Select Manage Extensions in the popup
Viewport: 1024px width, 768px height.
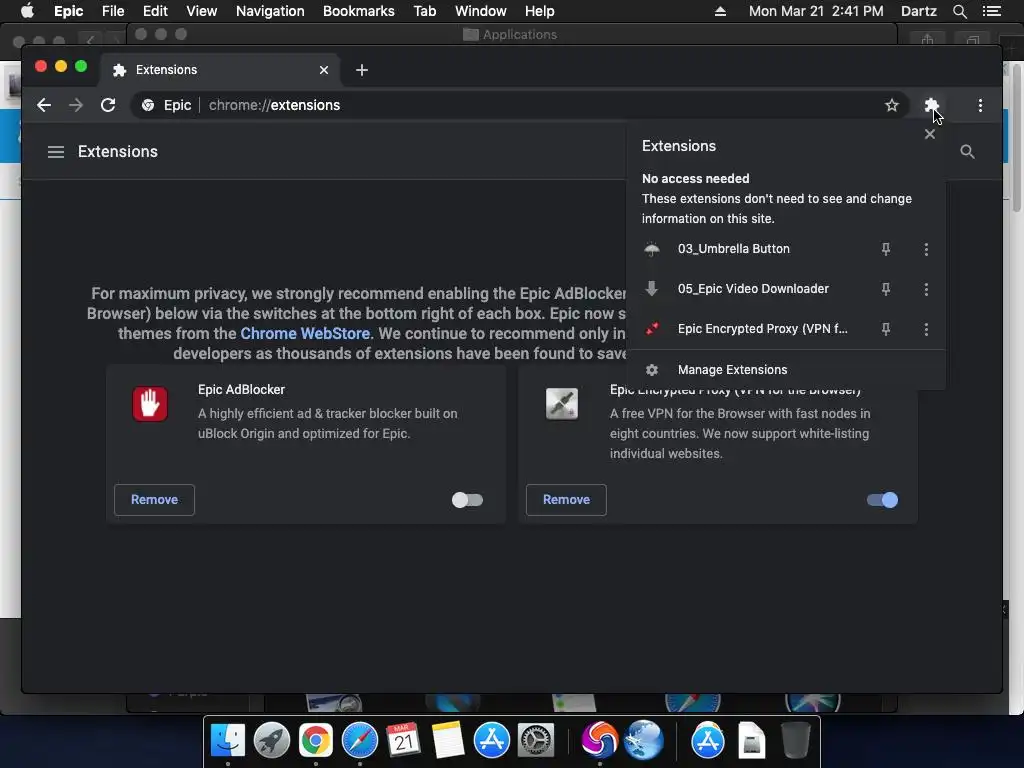785,370
